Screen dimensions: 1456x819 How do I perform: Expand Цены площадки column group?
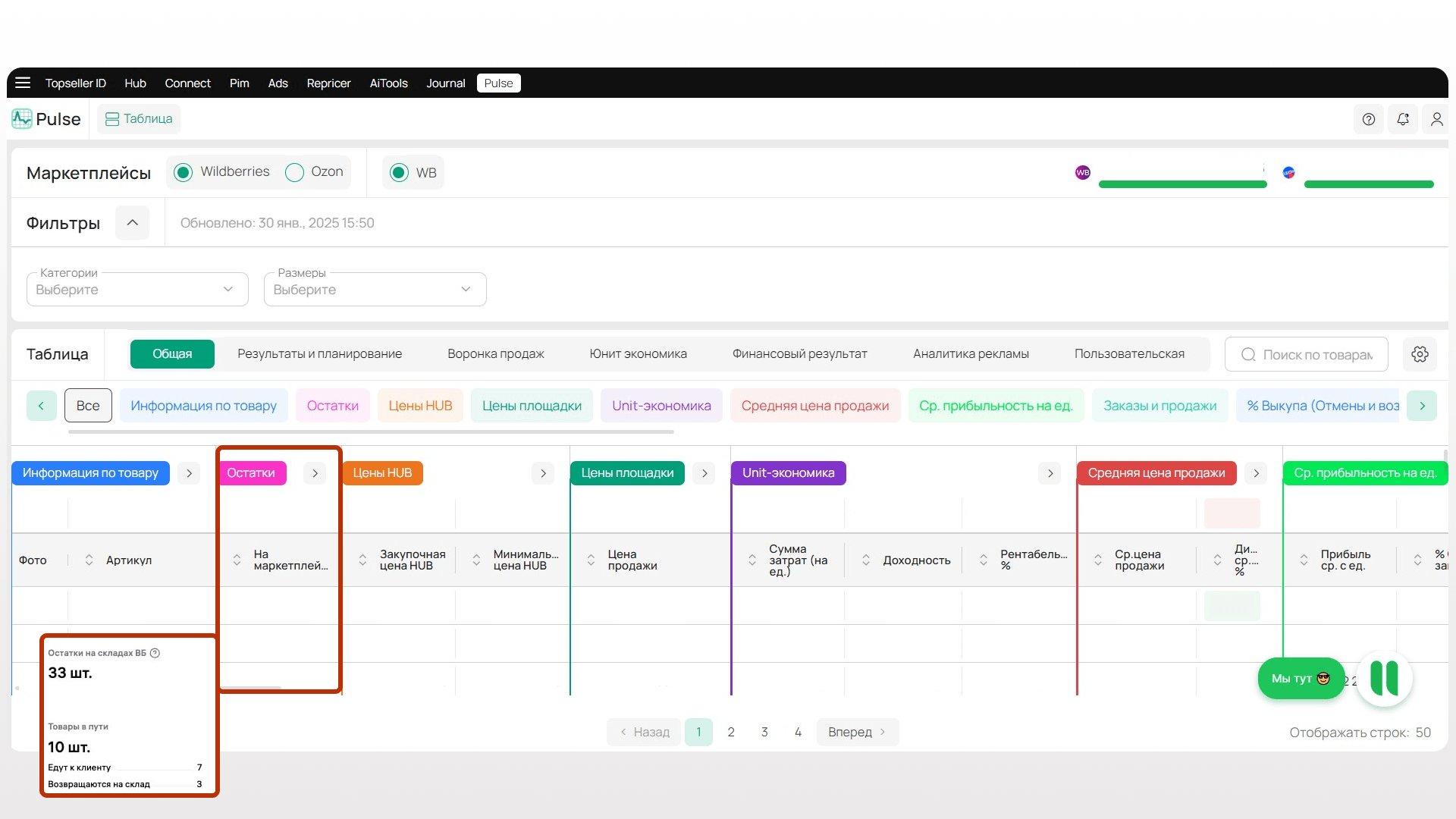click(704, 473)
